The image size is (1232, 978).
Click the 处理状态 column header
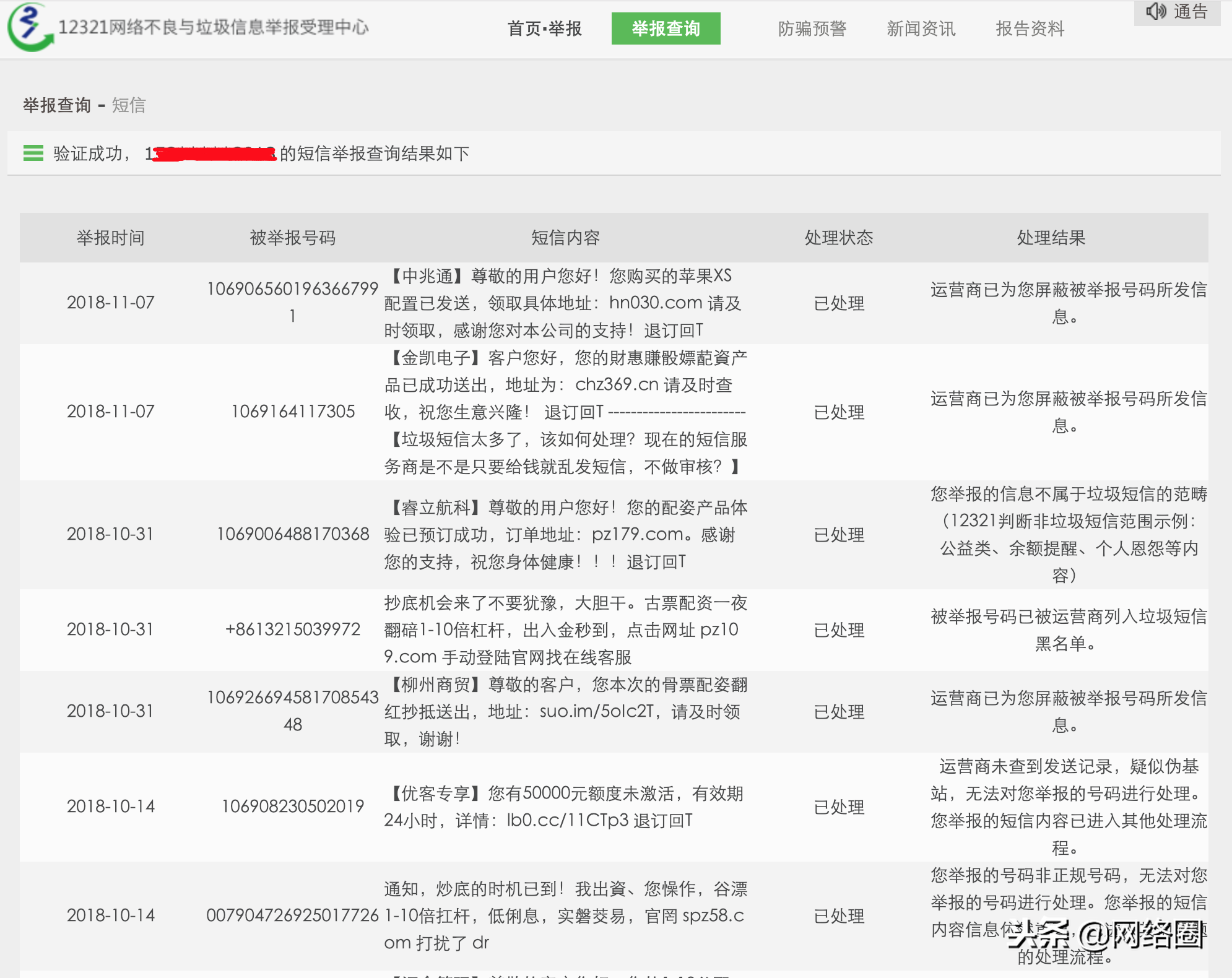pyautogui.click(x=837, y=237)
